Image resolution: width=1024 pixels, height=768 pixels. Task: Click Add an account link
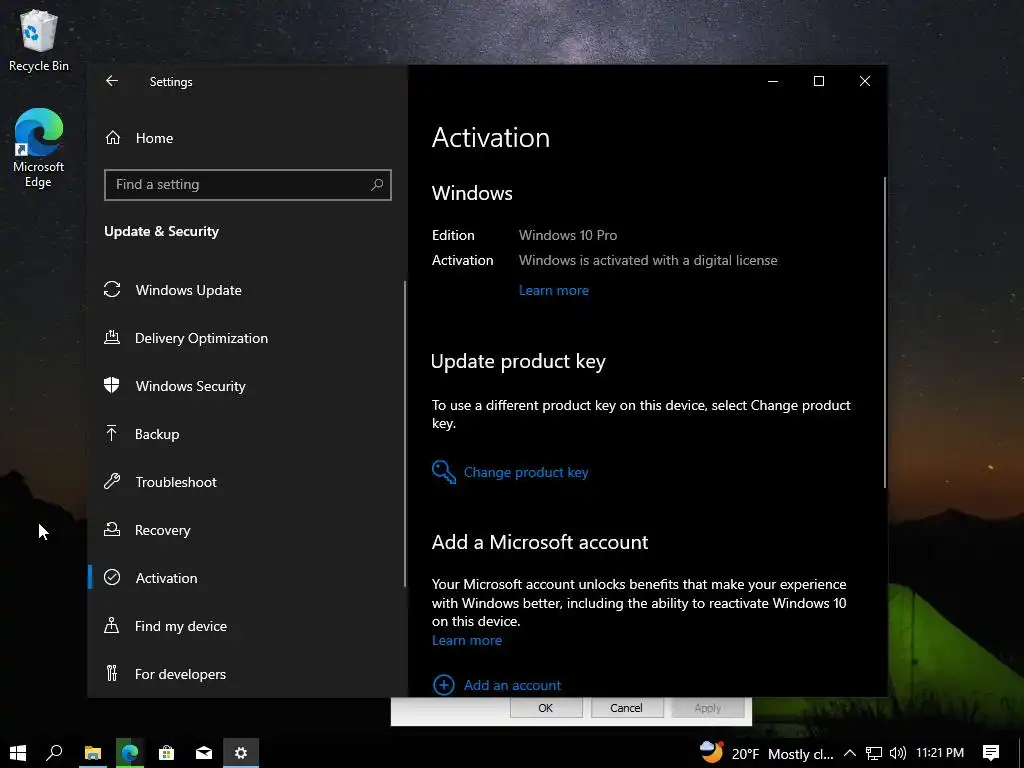pos(512,685)
